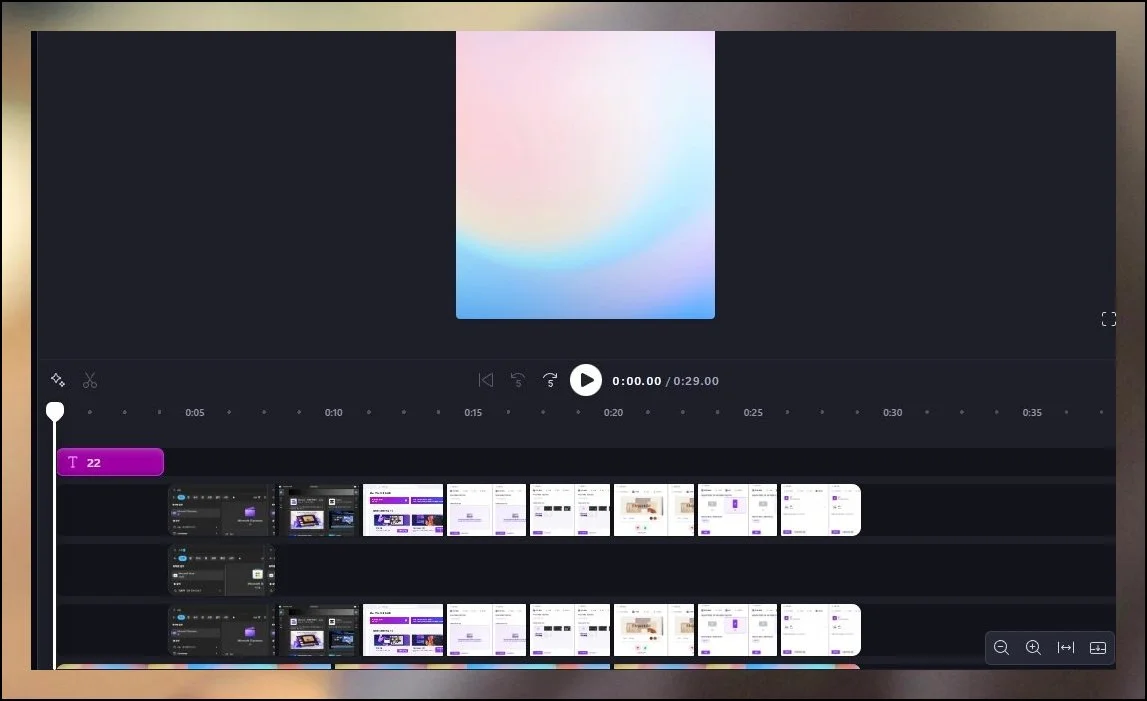
Task: Click the gradient preview canvas
Action: 585,175
